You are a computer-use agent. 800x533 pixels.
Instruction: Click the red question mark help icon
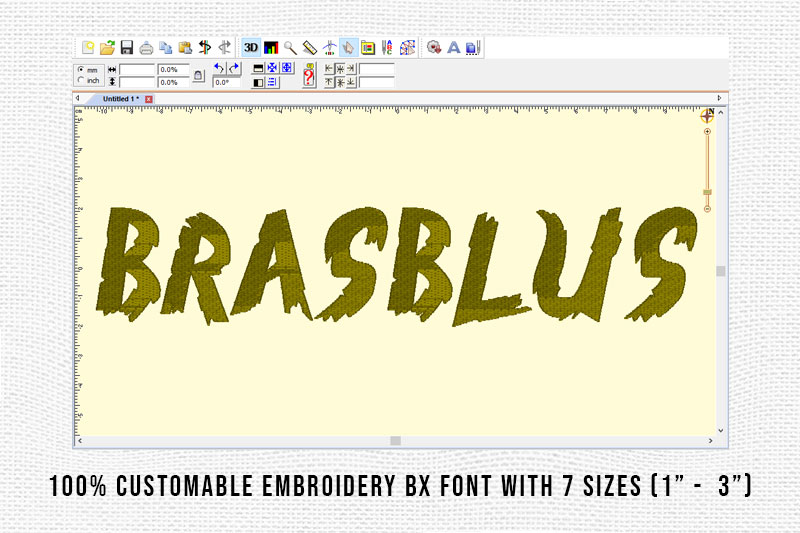pyautogui.click(x=309, y=75)
